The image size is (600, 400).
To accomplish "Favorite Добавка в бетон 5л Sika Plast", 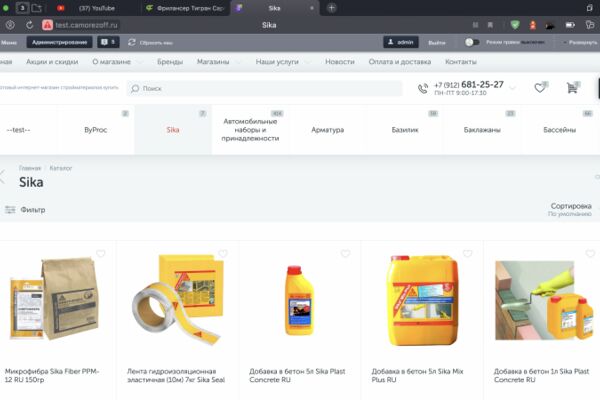I will [x=345, y=253].
